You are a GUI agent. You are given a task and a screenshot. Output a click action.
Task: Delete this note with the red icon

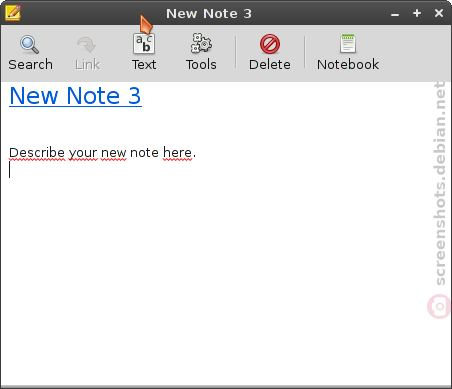click(x=270, y=53)
